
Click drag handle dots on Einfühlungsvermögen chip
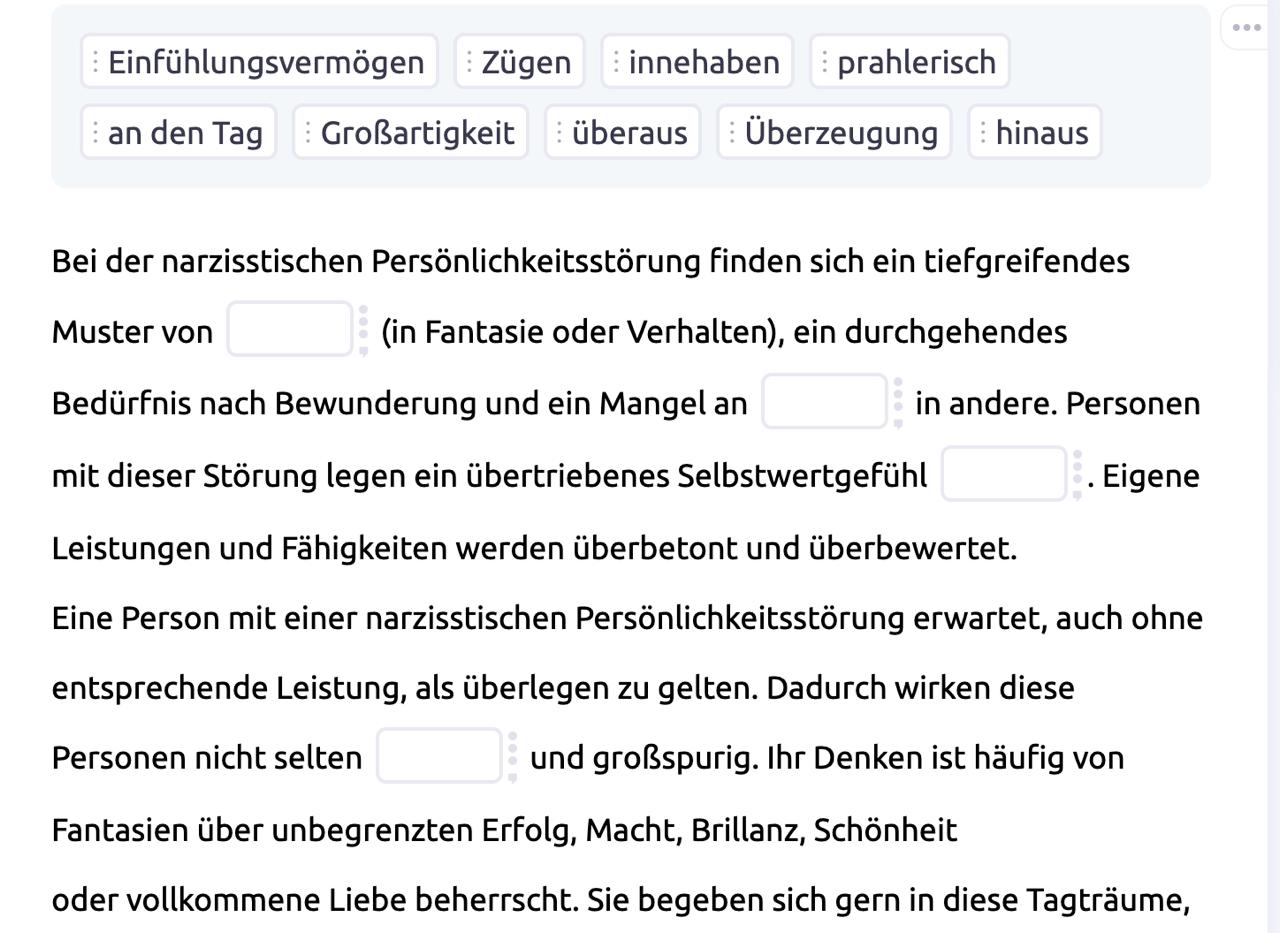pyautogui.click(x=95, y=62)
